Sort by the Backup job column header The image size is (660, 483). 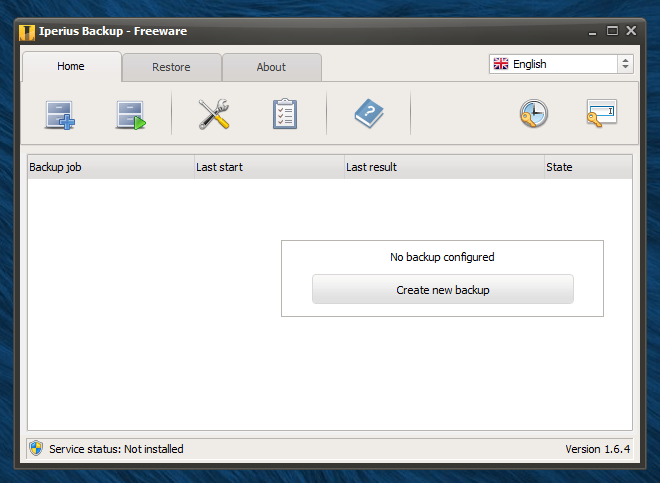[x=111, y=167]
